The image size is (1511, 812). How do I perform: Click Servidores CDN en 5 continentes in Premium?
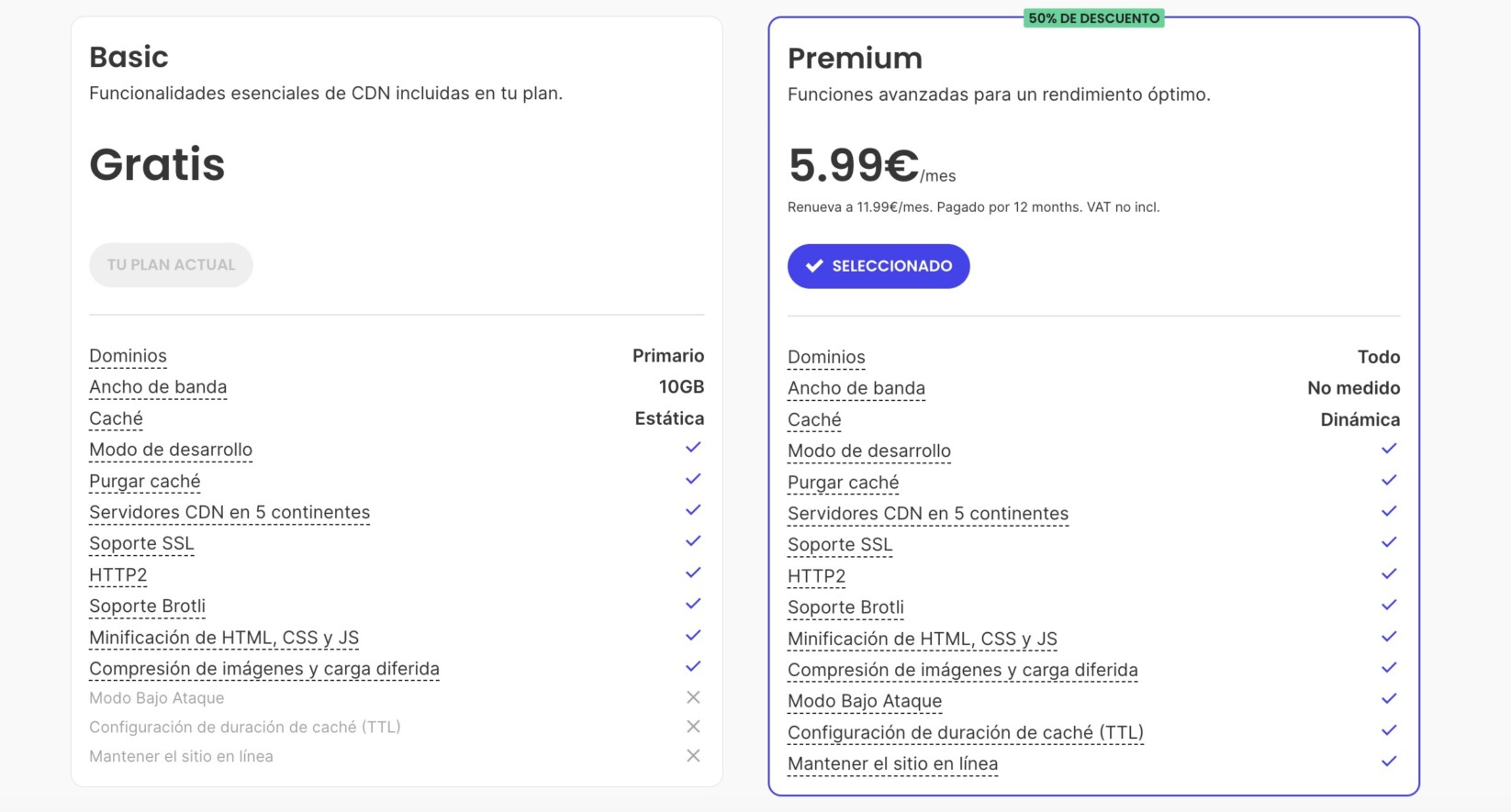pos(928,514)
